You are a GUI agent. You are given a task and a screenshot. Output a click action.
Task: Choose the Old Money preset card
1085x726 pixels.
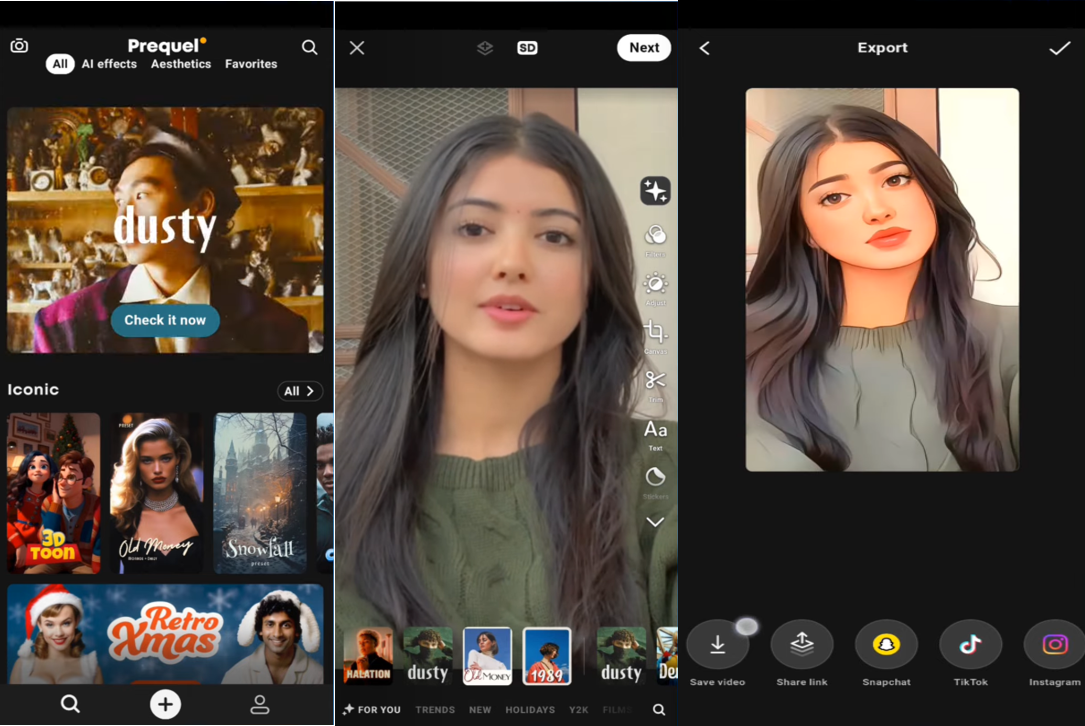[157, 493]
